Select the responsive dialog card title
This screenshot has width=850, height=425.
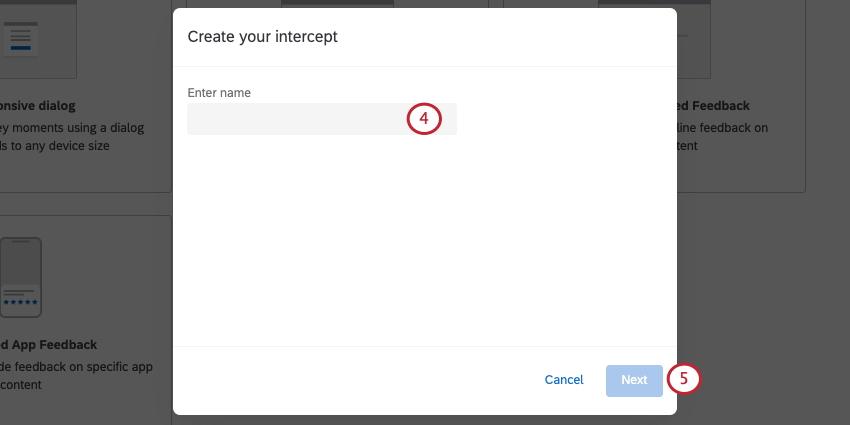point(38,106)
